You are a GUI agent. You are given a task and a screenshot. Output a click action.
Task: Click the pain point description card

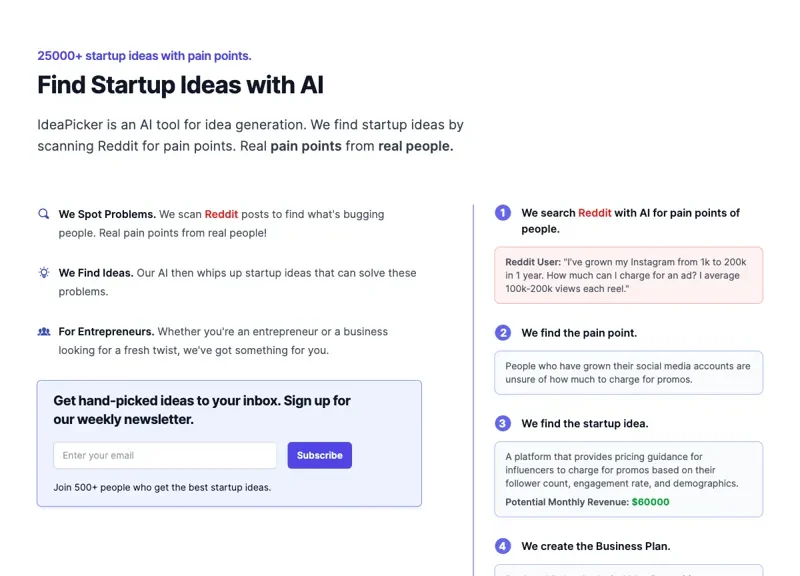(628, 373)
